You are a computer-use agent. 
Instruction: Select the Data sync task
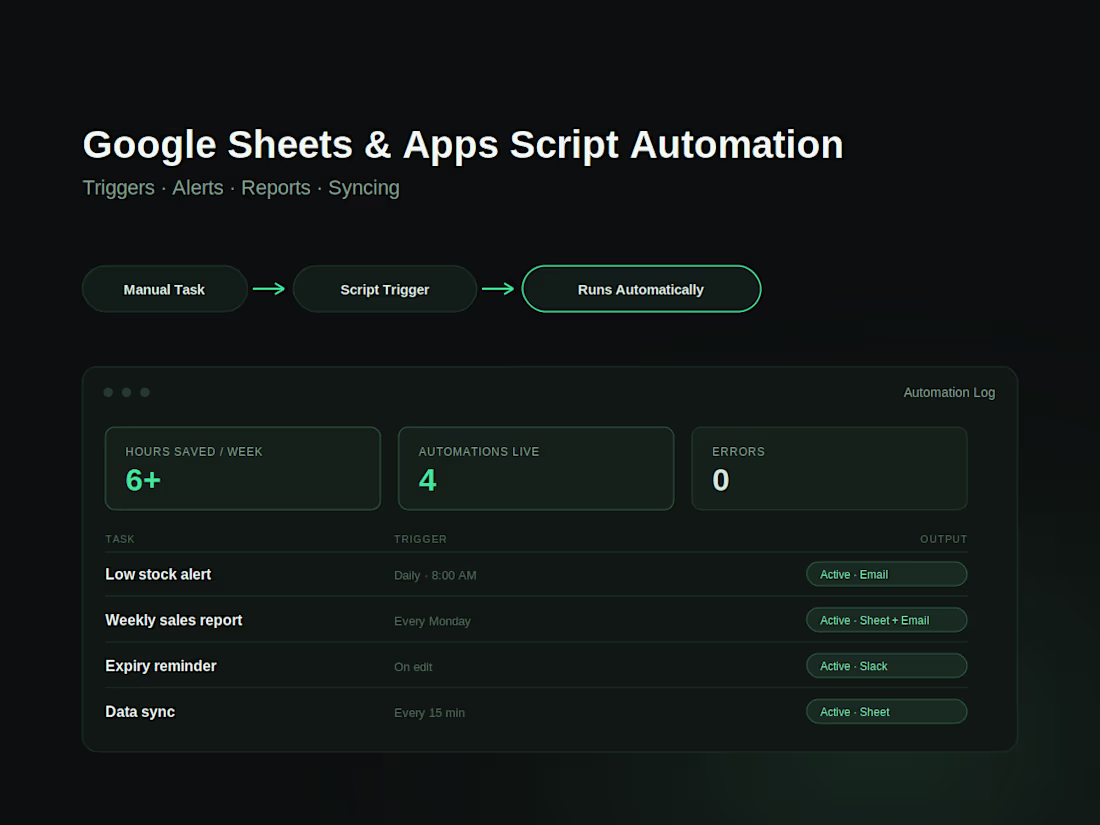point(140,712)
